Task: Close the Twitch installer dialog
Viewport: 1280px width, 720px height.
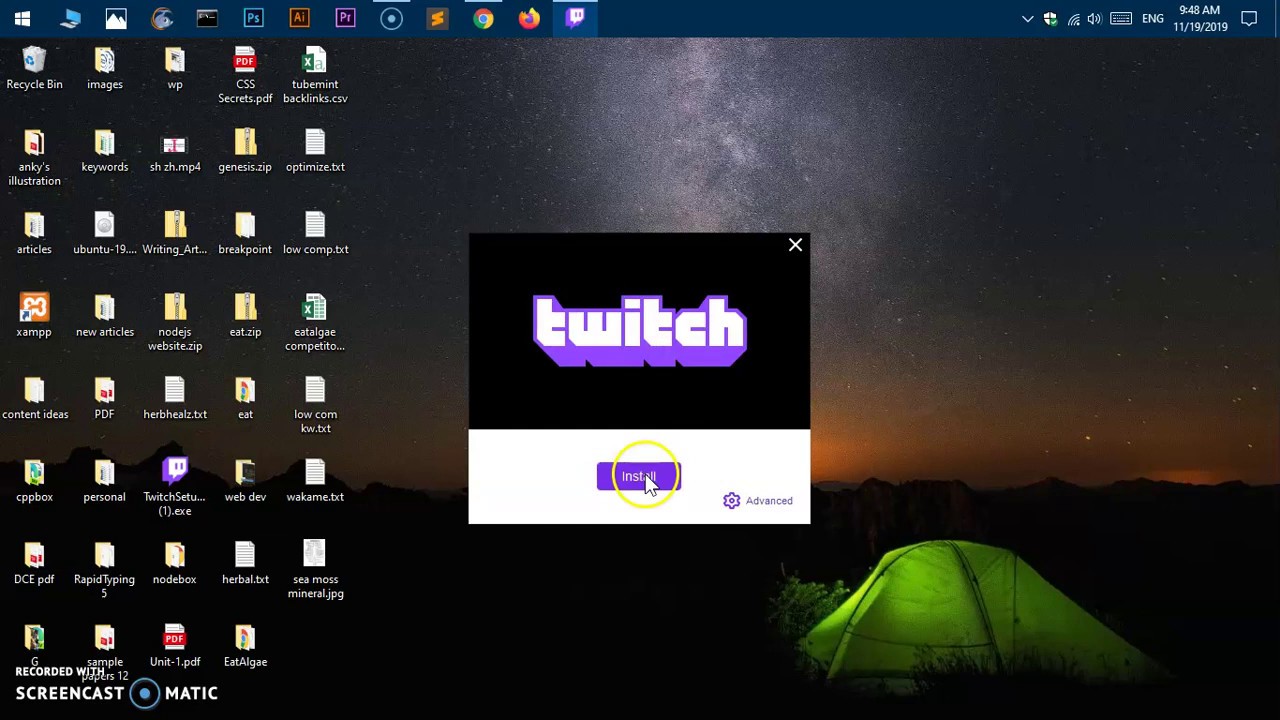Action: [795, 245]
